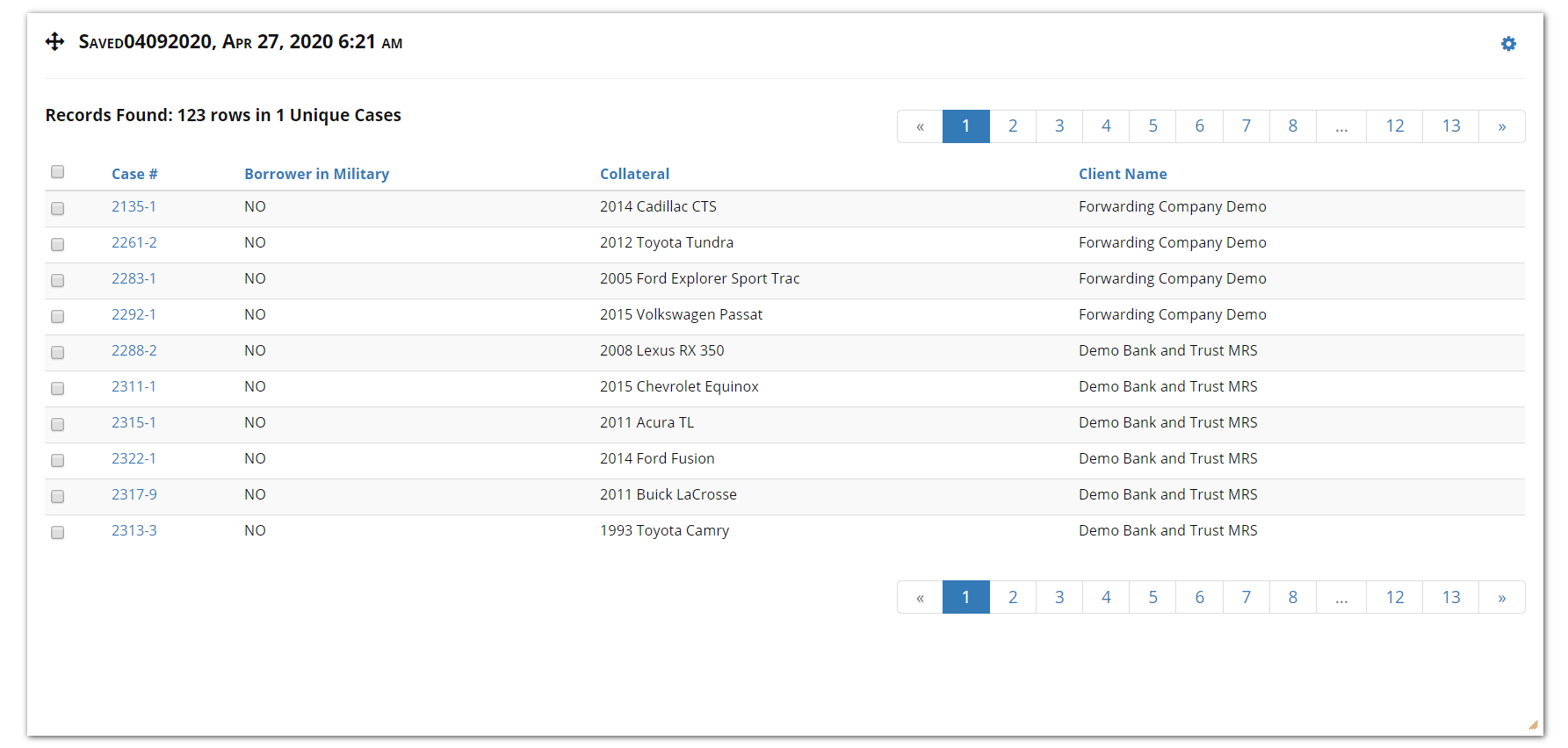Open case link 2261-2

point(134,242)
